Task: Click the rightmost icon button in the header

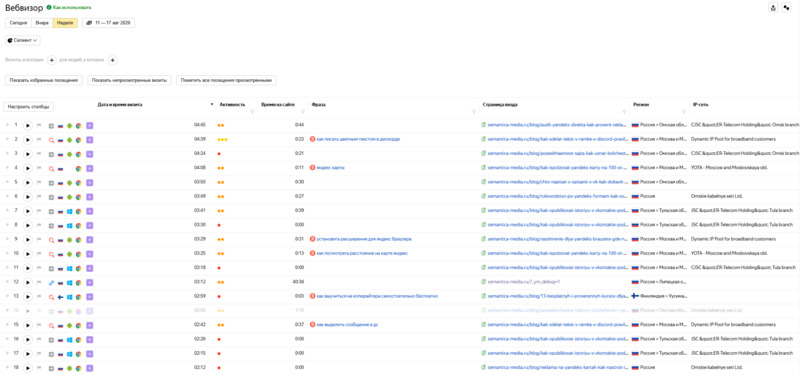Action: point(786,8)
